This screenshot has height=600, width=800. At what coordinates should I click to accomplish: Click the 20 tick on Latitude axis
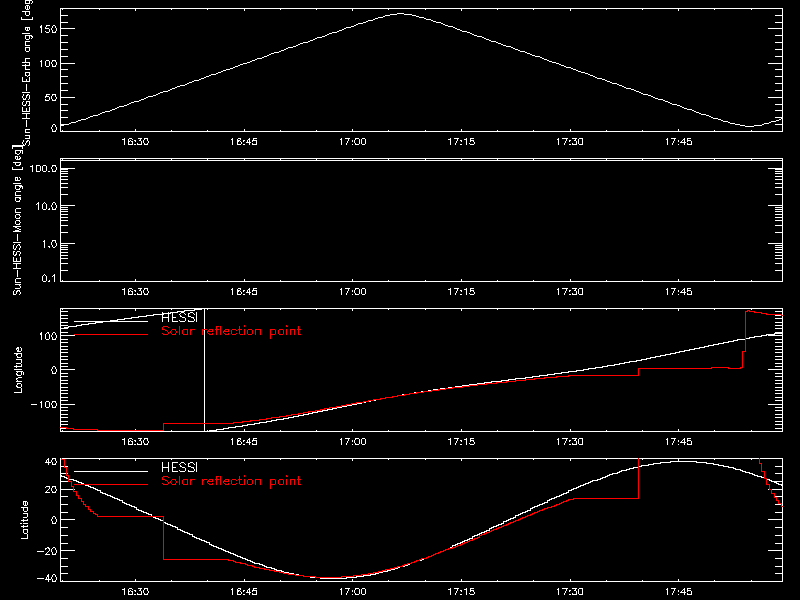(x=51, y=490)
